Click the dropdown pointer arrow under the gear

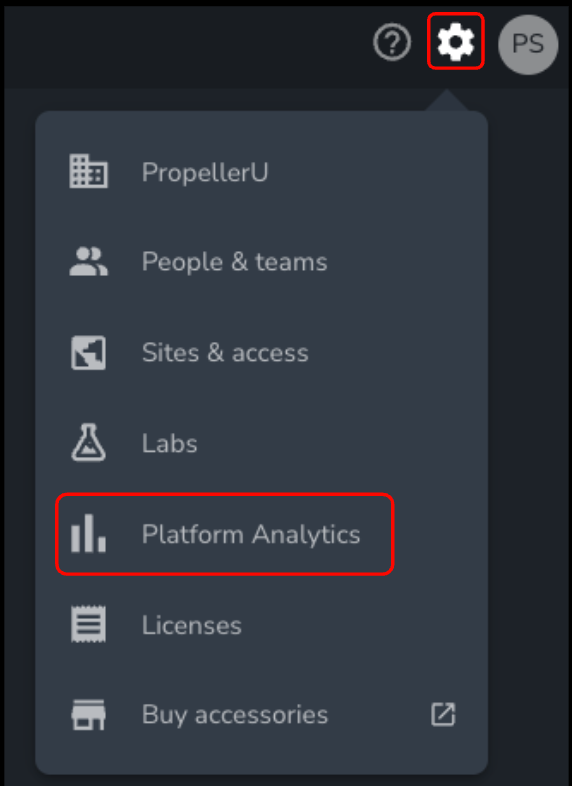[x=446, y=100]
